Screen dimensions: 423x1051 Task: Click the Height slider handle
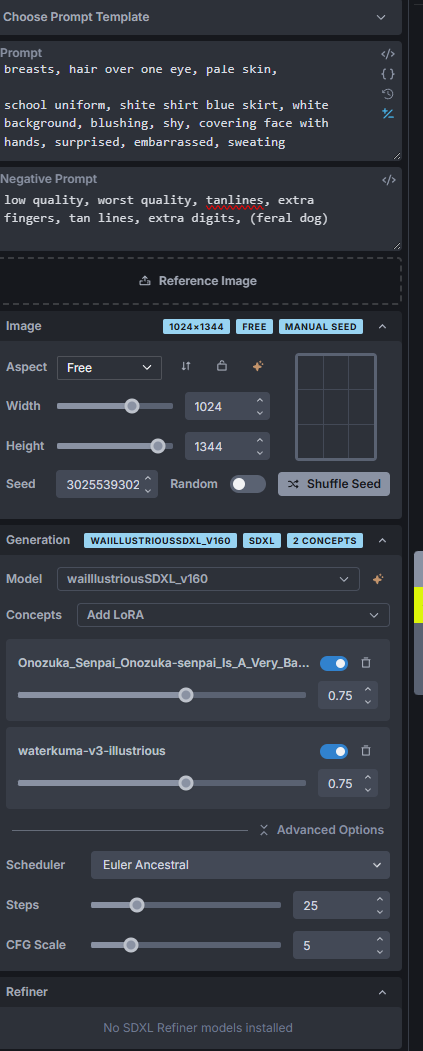pyautogui.click(x=158, y=446)
